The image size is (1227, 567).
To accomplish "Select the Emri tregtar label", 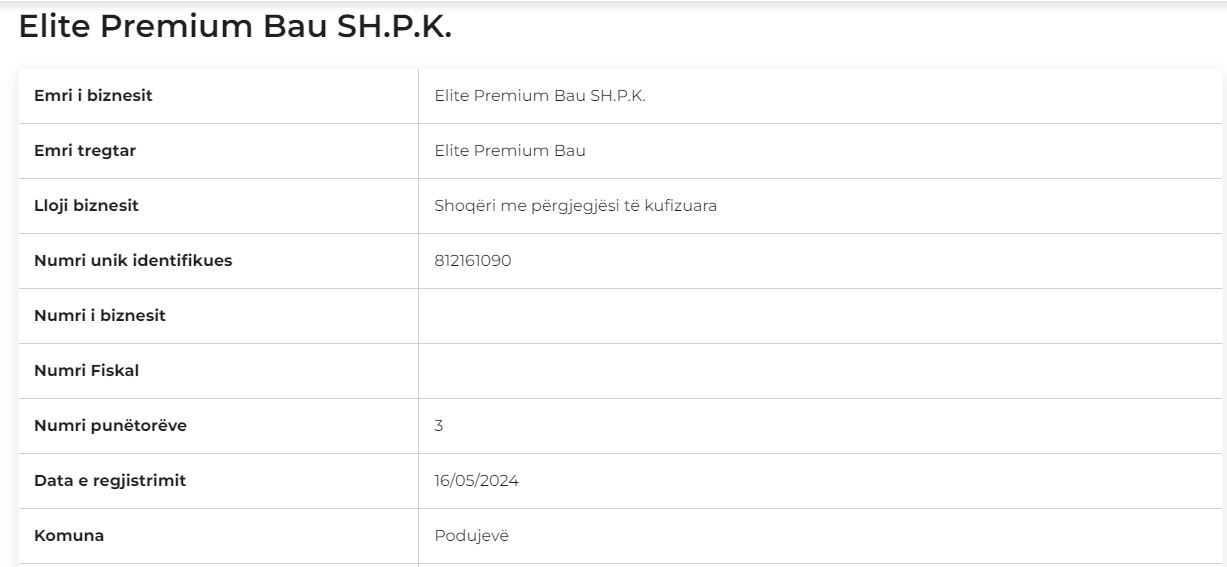I will (85, 151).
